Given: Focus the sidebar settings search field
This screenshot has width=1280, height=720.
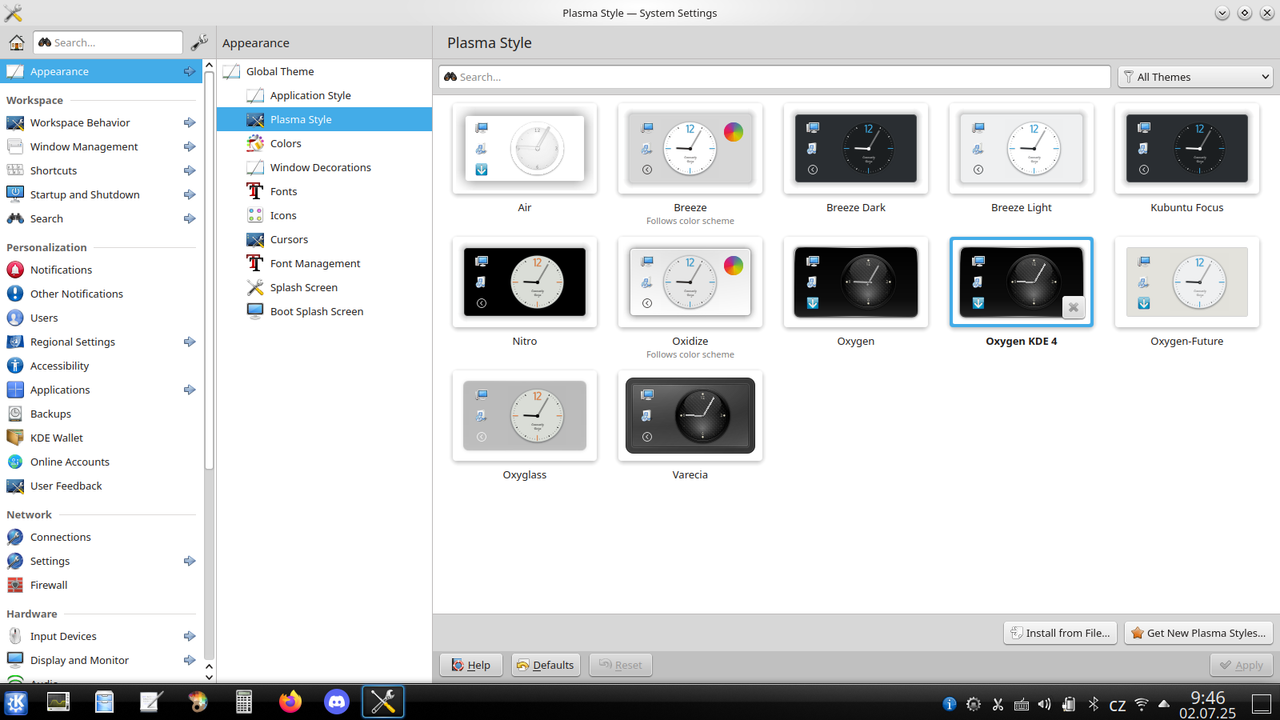Looking at the screenshot, I should 108,42.
